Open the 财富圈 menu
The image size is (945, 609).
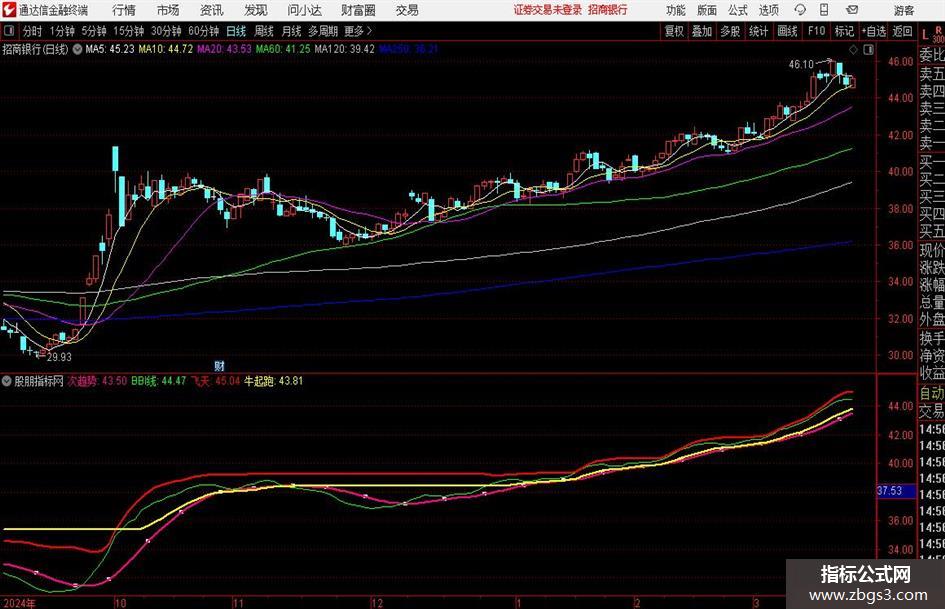pyautogui.click(x=358, y=10)
